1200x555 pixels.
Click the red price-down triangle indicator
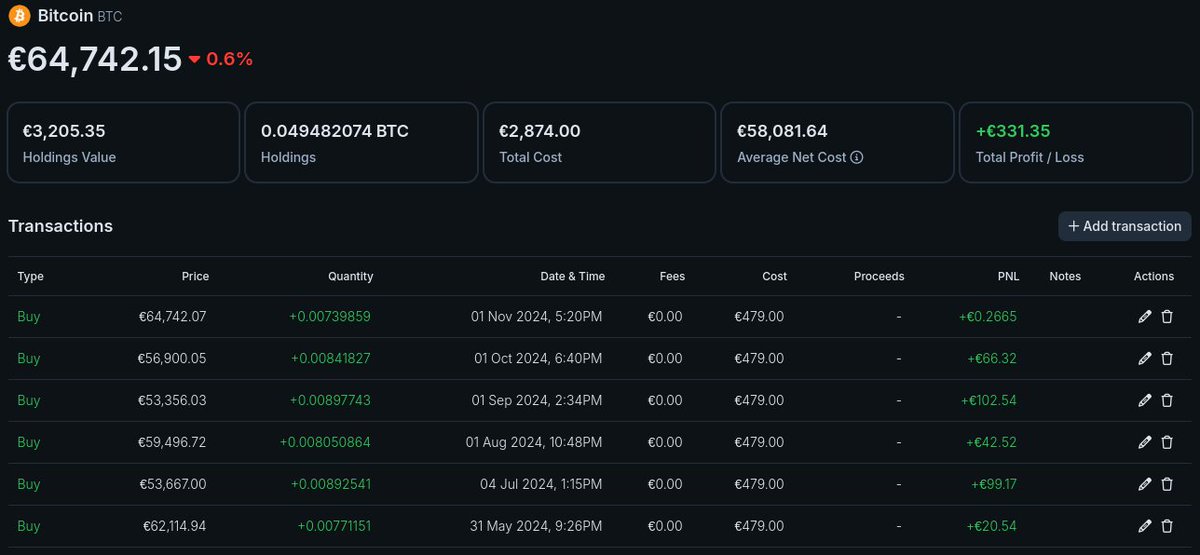tap(194, 60)
